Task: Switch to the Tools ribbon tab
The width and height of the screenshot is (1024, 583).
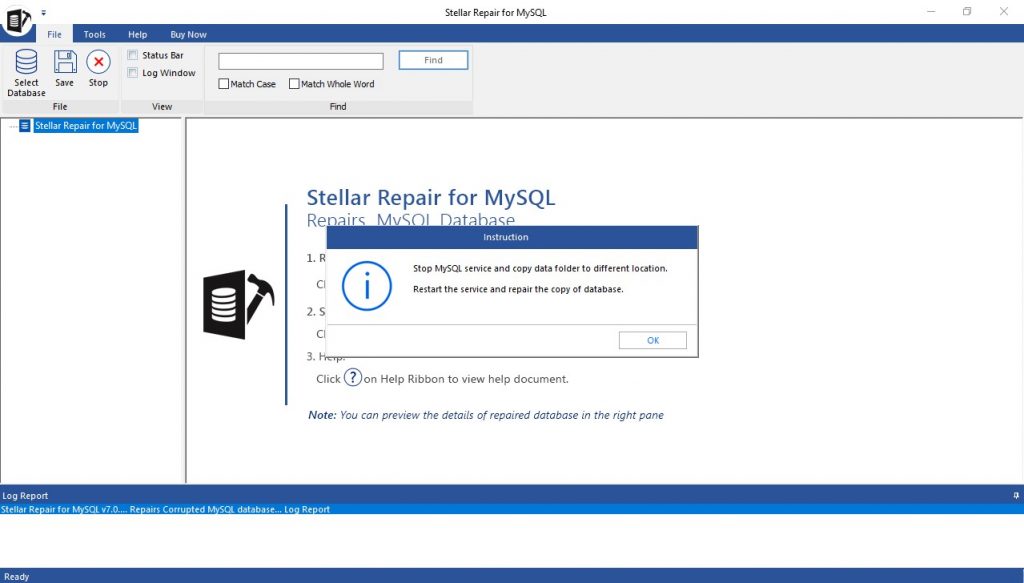Action: [x=94, y=34]
